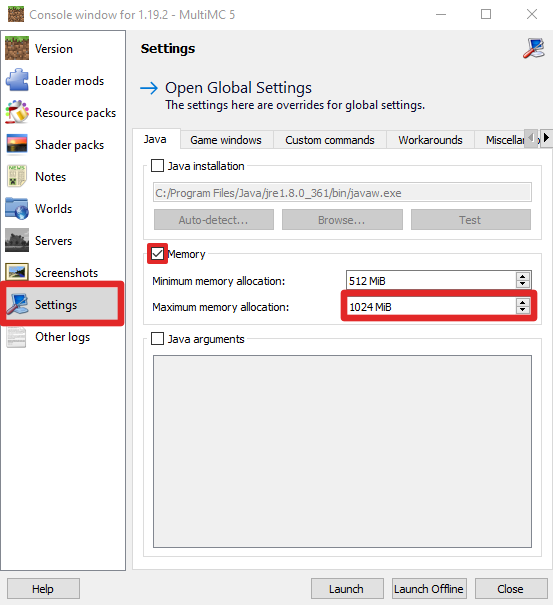Enable the Java arguments checkbox

pos(157,338)
